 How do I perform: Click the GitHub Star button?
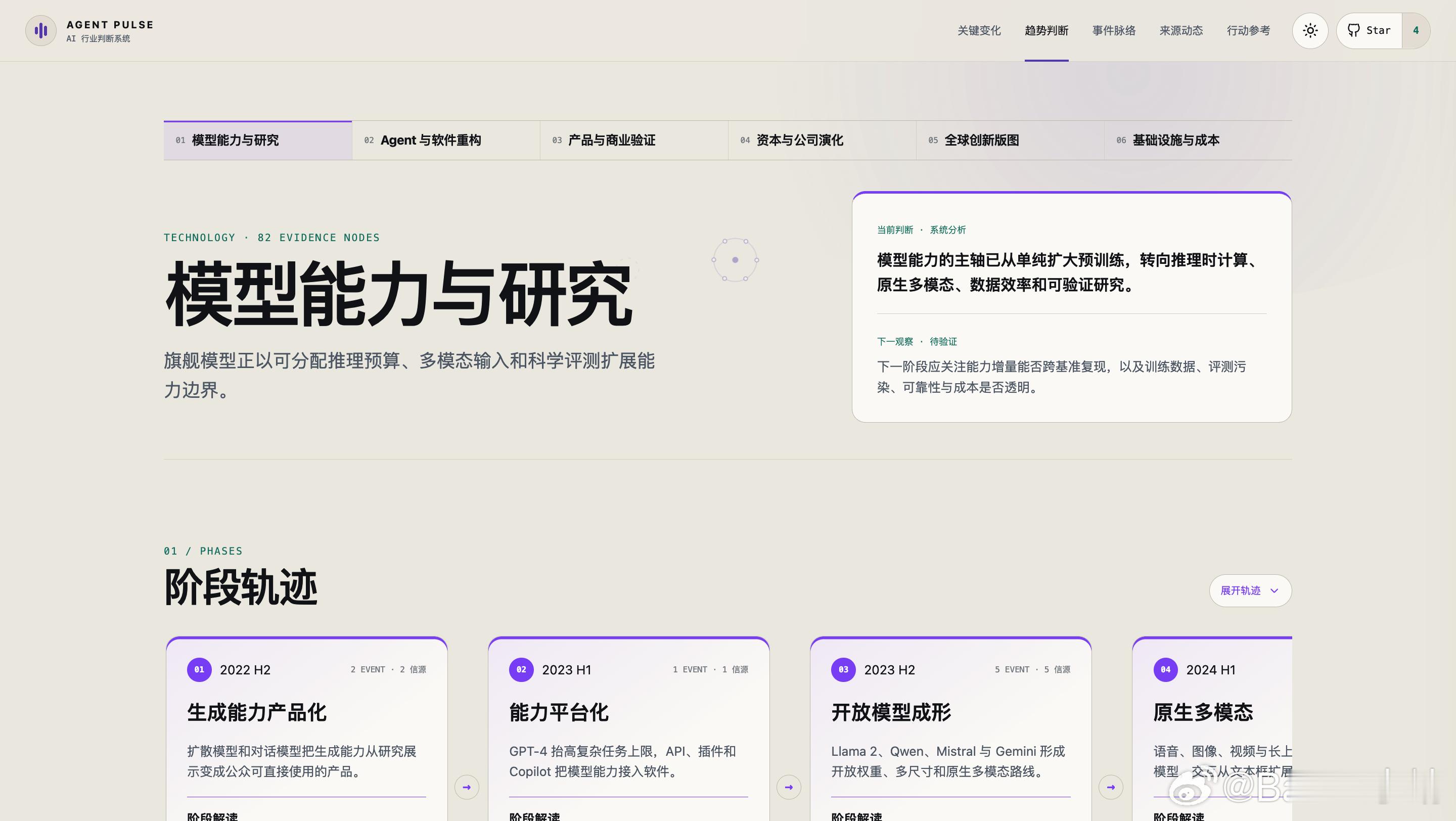click(x=1370, y=30)
